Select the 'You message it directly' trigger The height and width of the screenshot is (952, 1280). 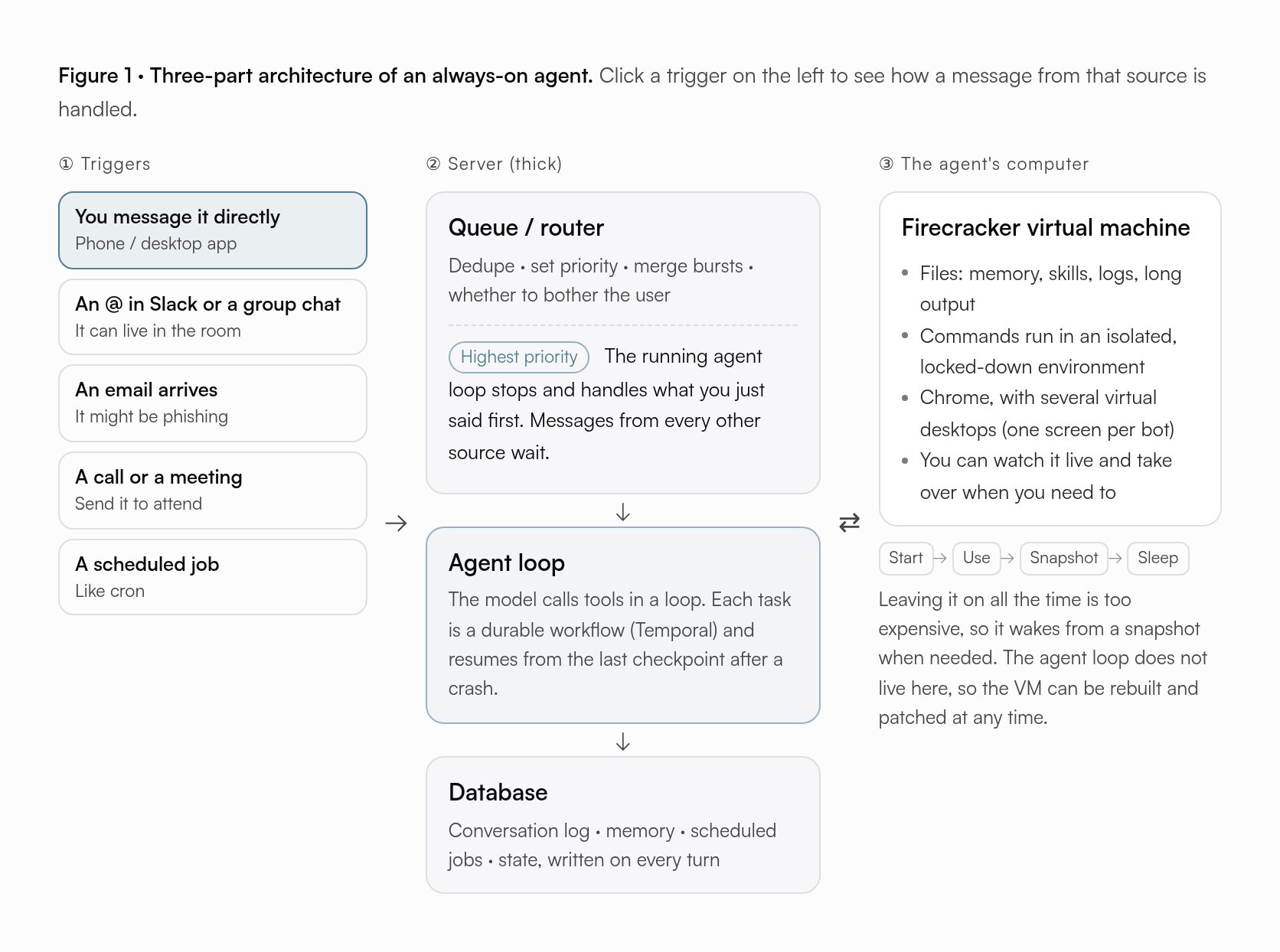(x=213, y=230)
